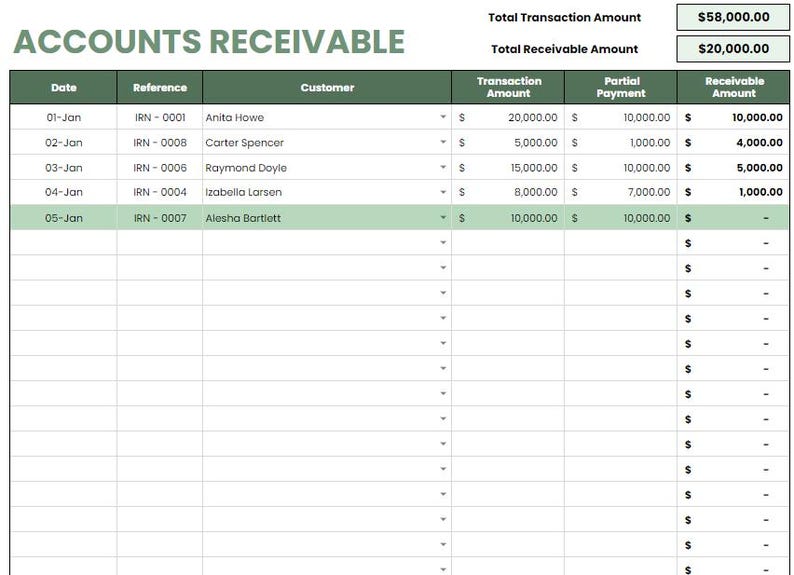Select the partial payment 7,000.00
This screenshot has height=575, width=794.
click(621, 192)
